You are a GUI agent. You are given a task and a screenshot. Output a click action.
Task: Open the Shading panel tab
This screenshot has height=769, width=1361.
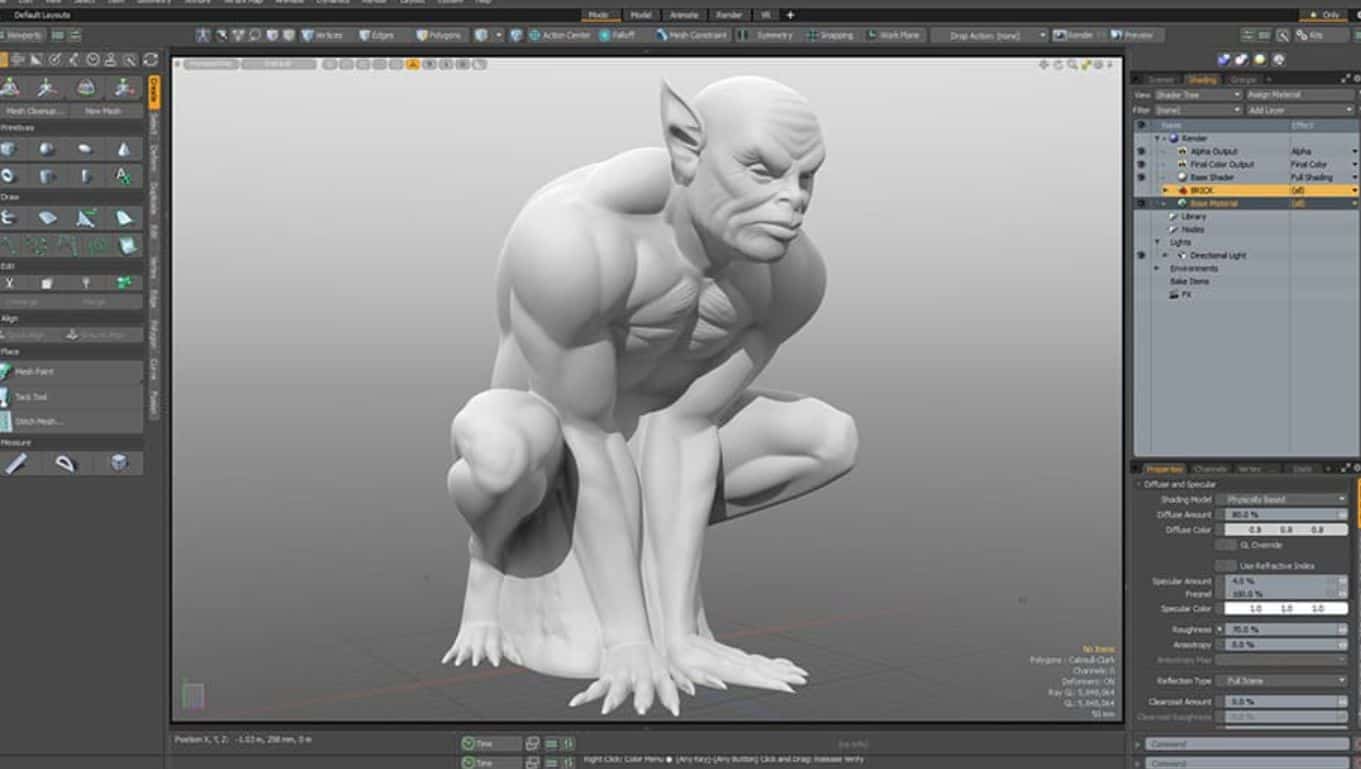(1200, 80)
